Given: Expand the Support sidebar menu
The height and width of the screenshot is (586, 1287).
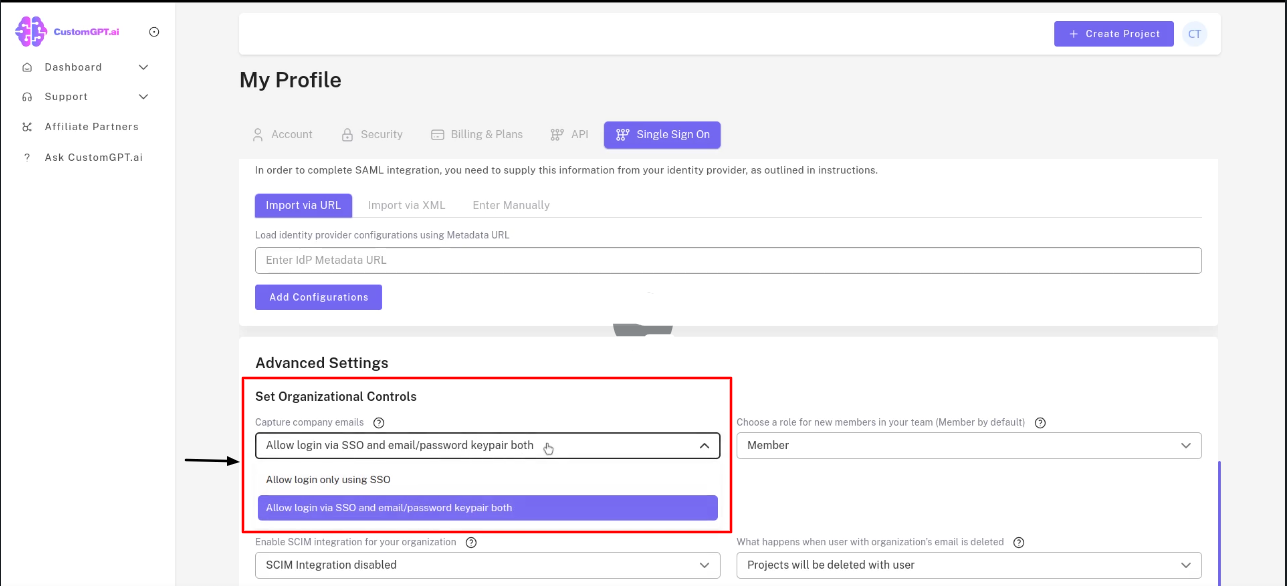Looking at the screenshot, I should point(143,97).
